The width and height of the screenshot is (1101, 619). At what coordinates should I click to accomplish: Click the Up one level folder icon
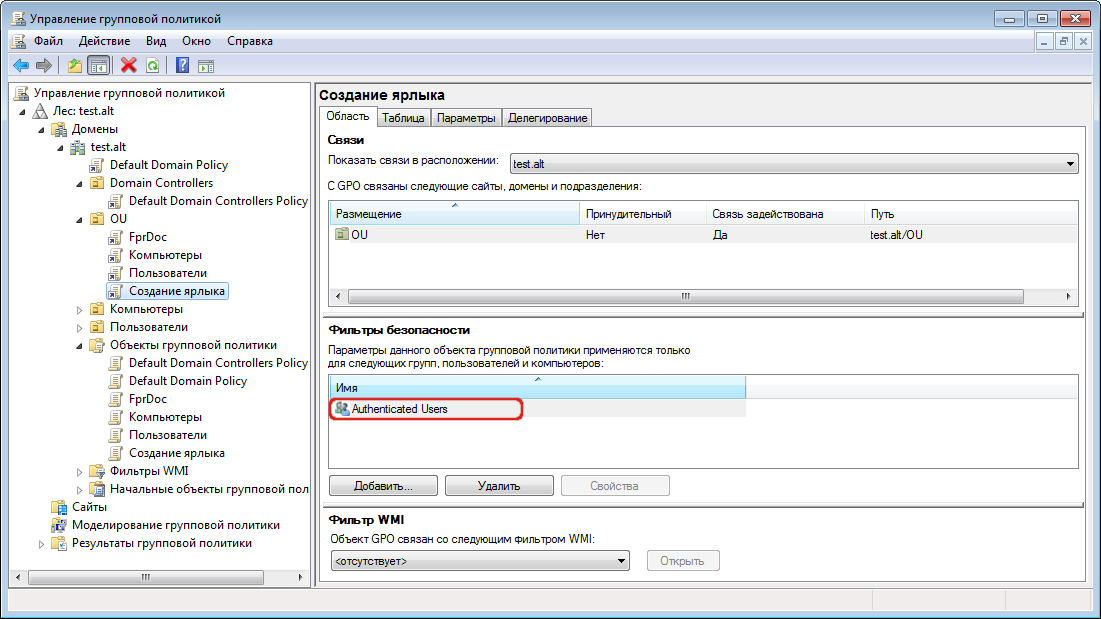point(74,65)
